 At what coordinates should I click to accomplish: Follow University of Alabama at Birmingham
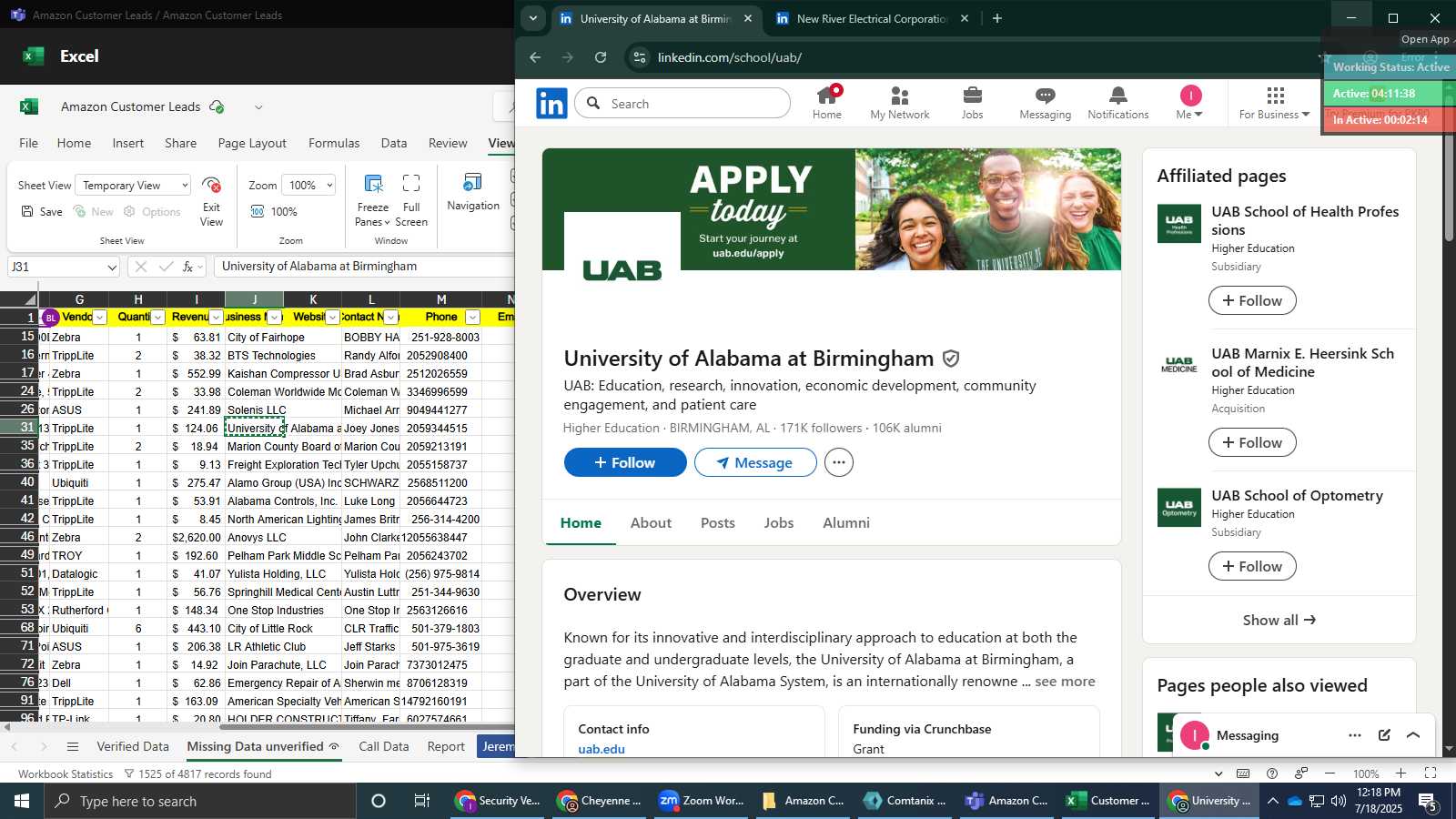[x=625, y=462]
